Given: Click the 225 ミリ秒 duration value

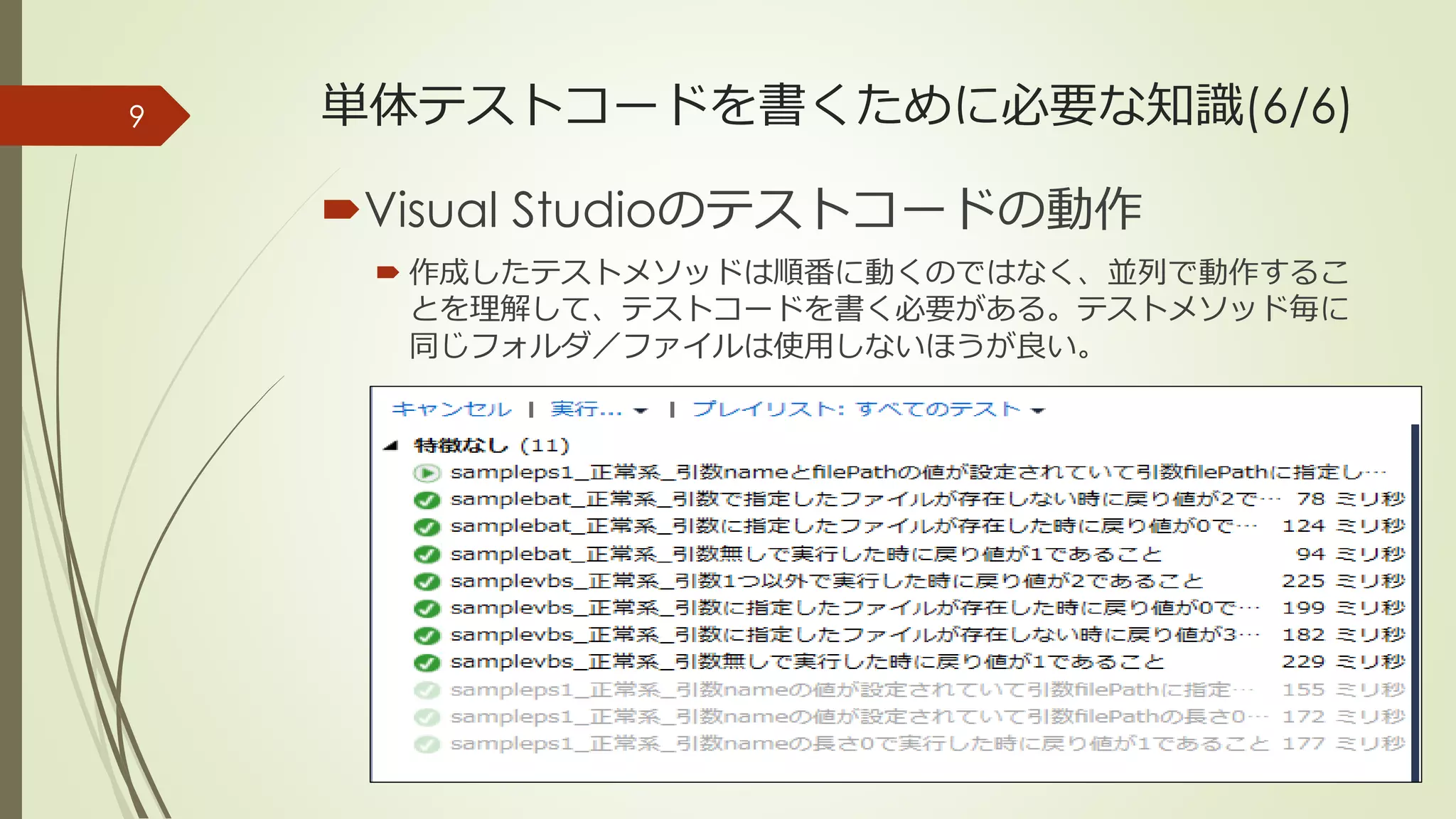Looking at the screenshot, I should click(x=1344, y=580).
